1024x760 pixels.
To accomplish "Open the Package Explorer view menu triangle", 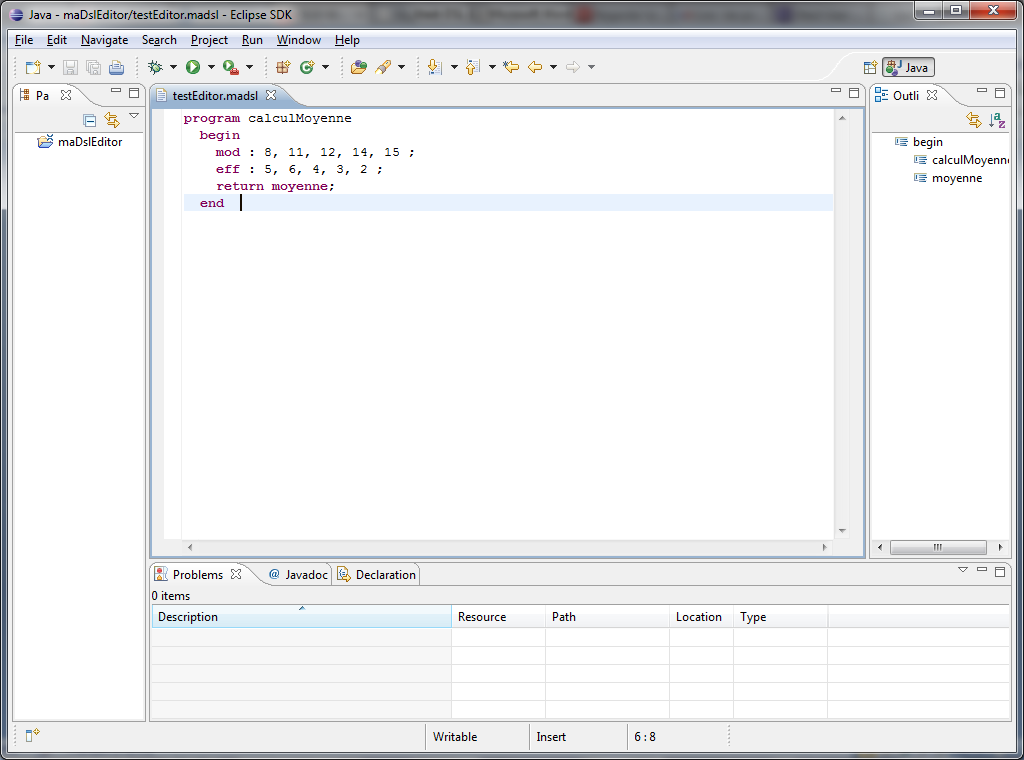I will [x=134, y=117].
